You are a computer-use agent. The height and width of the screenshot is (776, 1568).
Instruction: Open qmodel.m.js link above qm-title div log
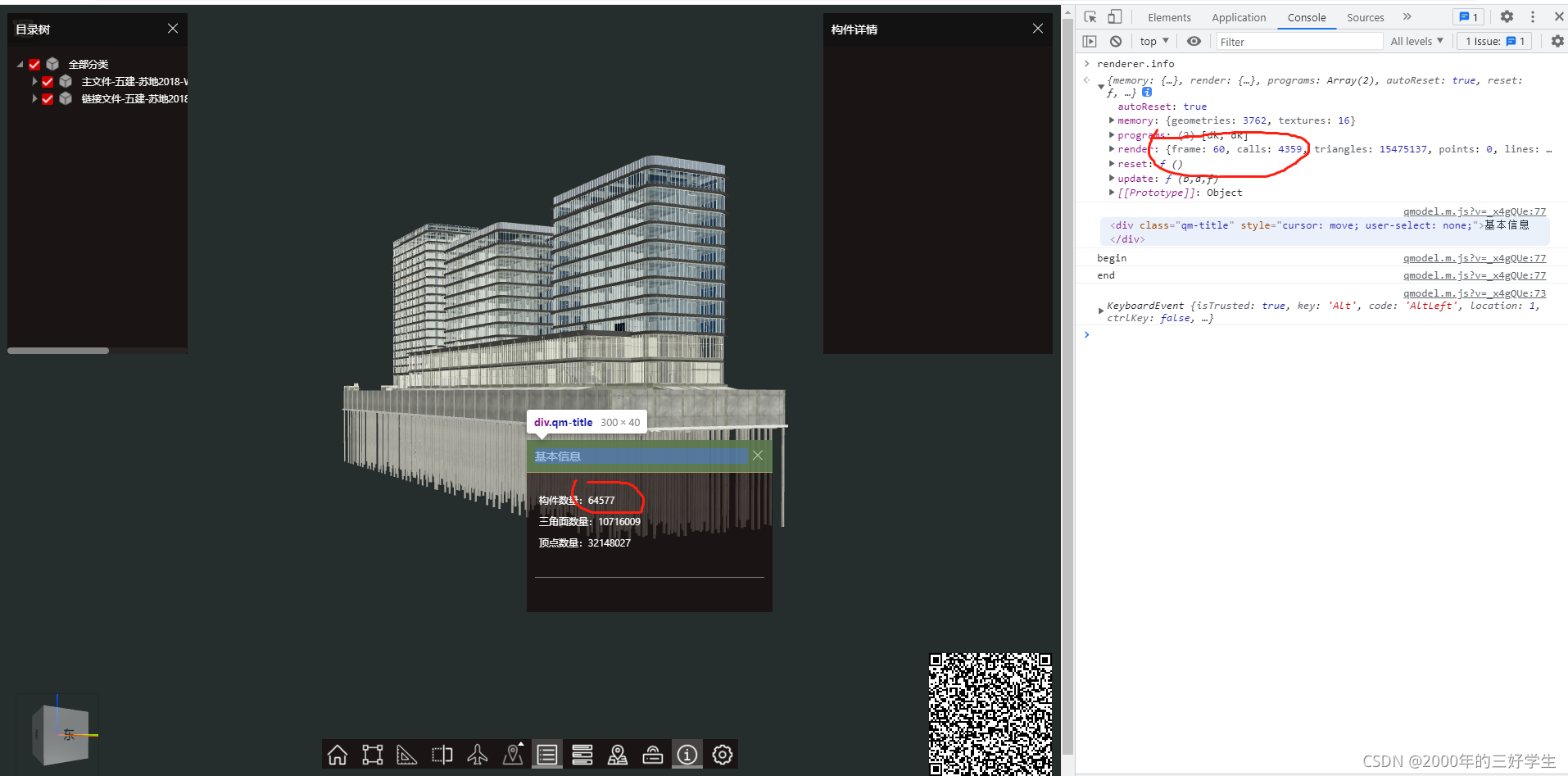1475,211
